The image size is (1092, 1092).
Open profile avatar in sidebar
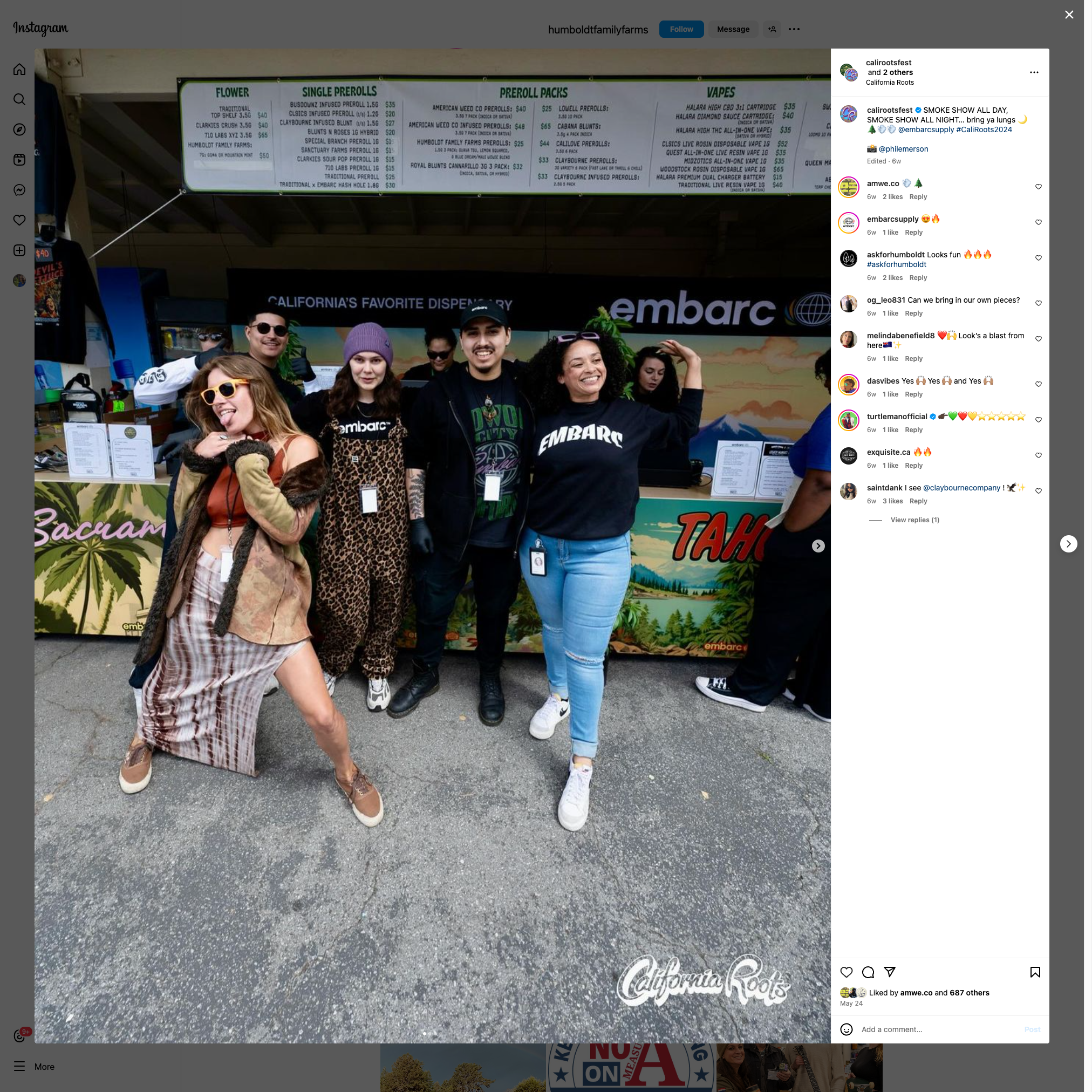click(x=19, y=281)
